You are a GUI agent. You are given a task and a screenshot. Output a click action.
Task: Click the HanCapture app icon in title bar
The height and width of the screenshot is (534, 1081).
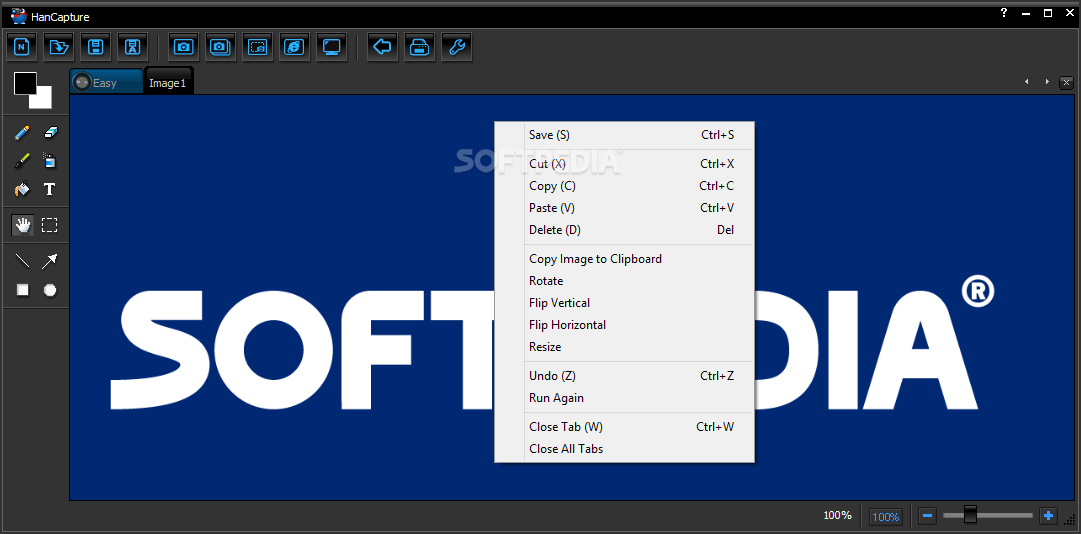[19, 16]
